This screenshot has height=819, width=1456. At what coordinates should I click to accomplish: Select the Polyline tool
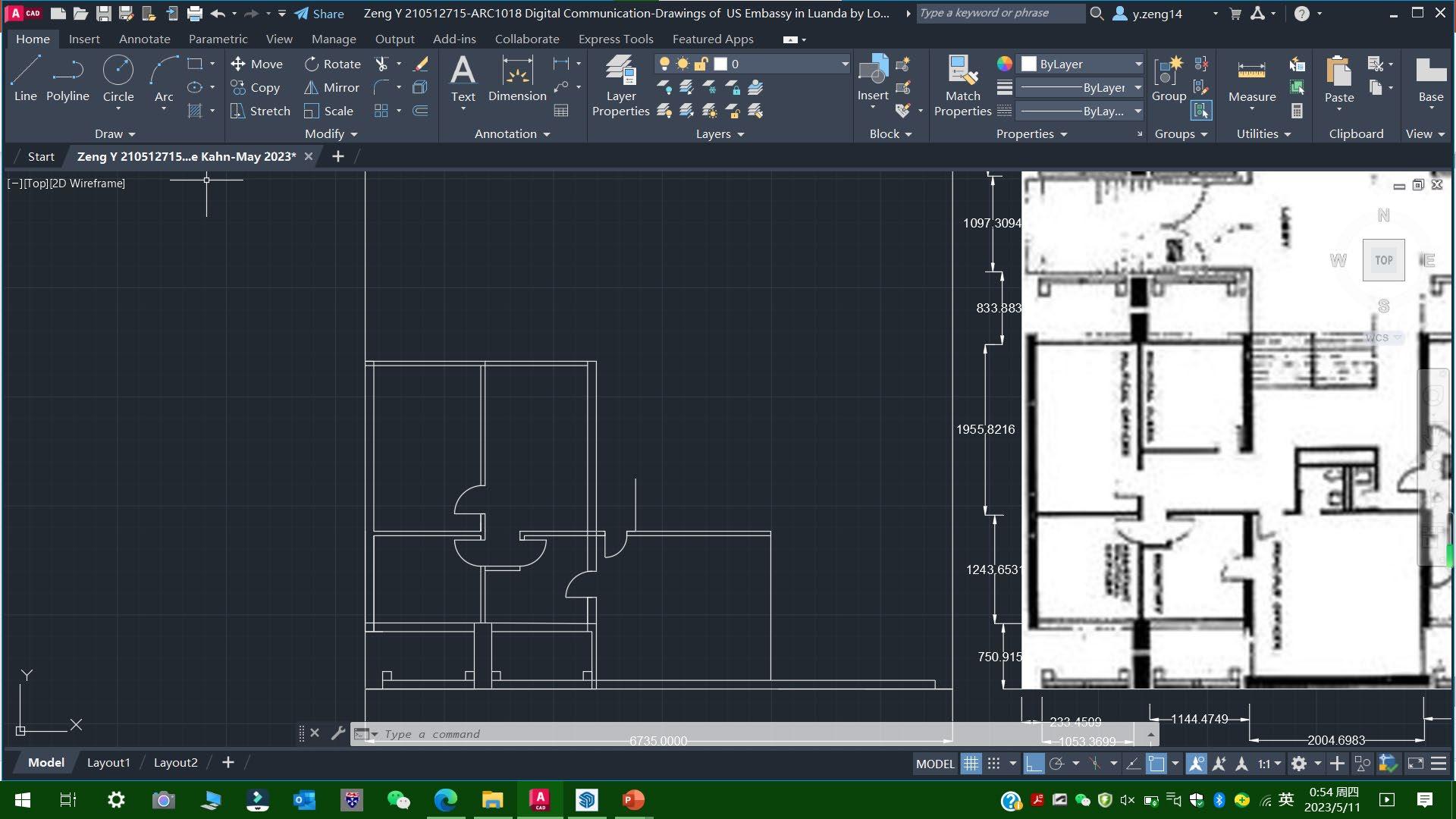pos(67,79)
